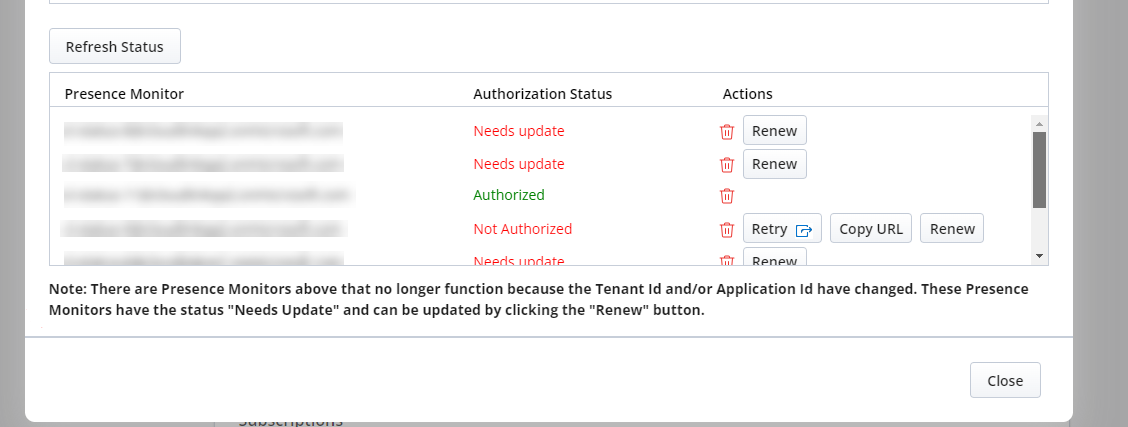Copy URL for the Not Authorized monitor
This screenshot has width=1128, height=427.
click(870, 229)
